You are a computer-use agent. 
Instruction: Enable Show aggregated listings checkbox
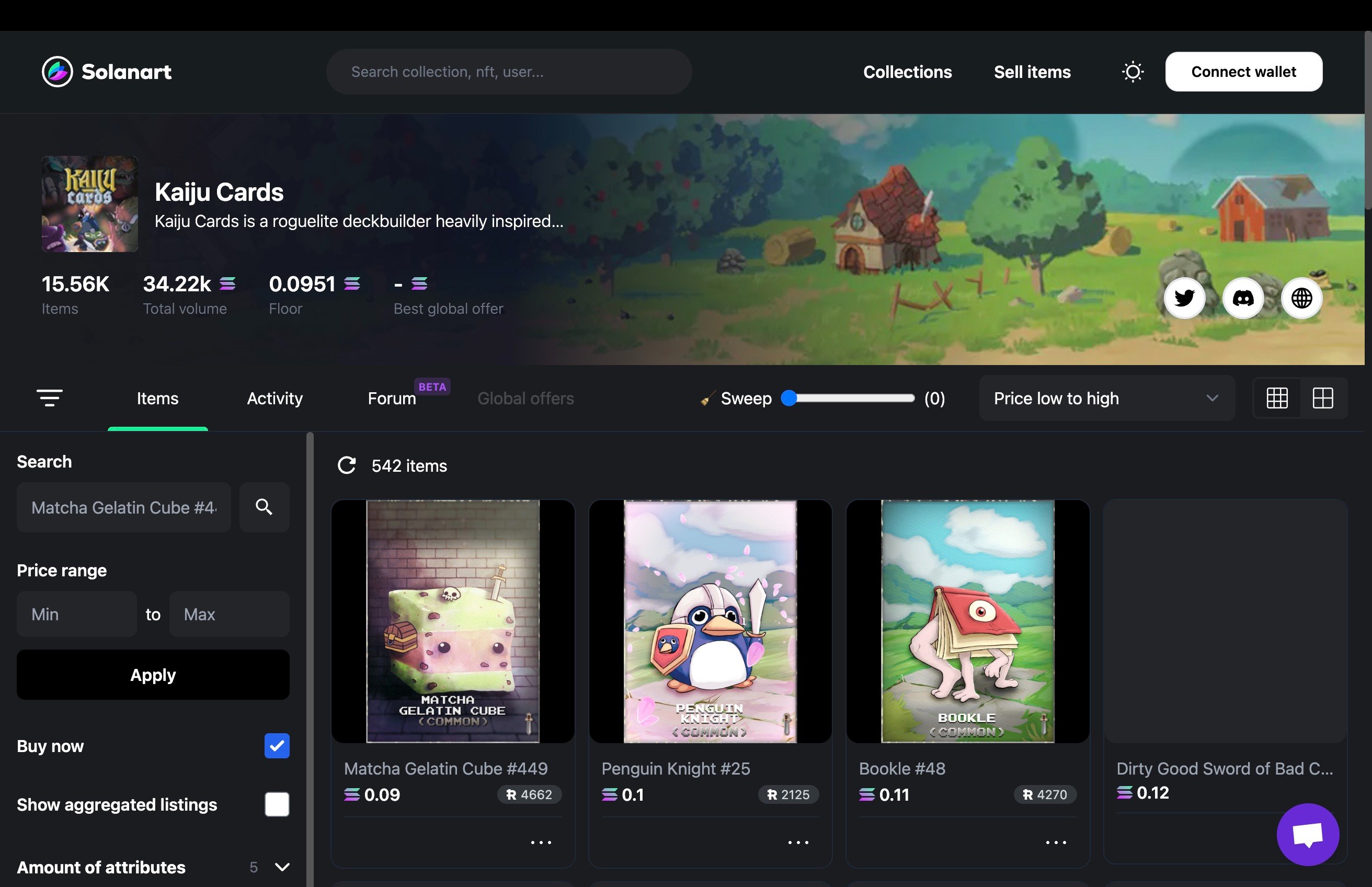[x=277, y=805]
